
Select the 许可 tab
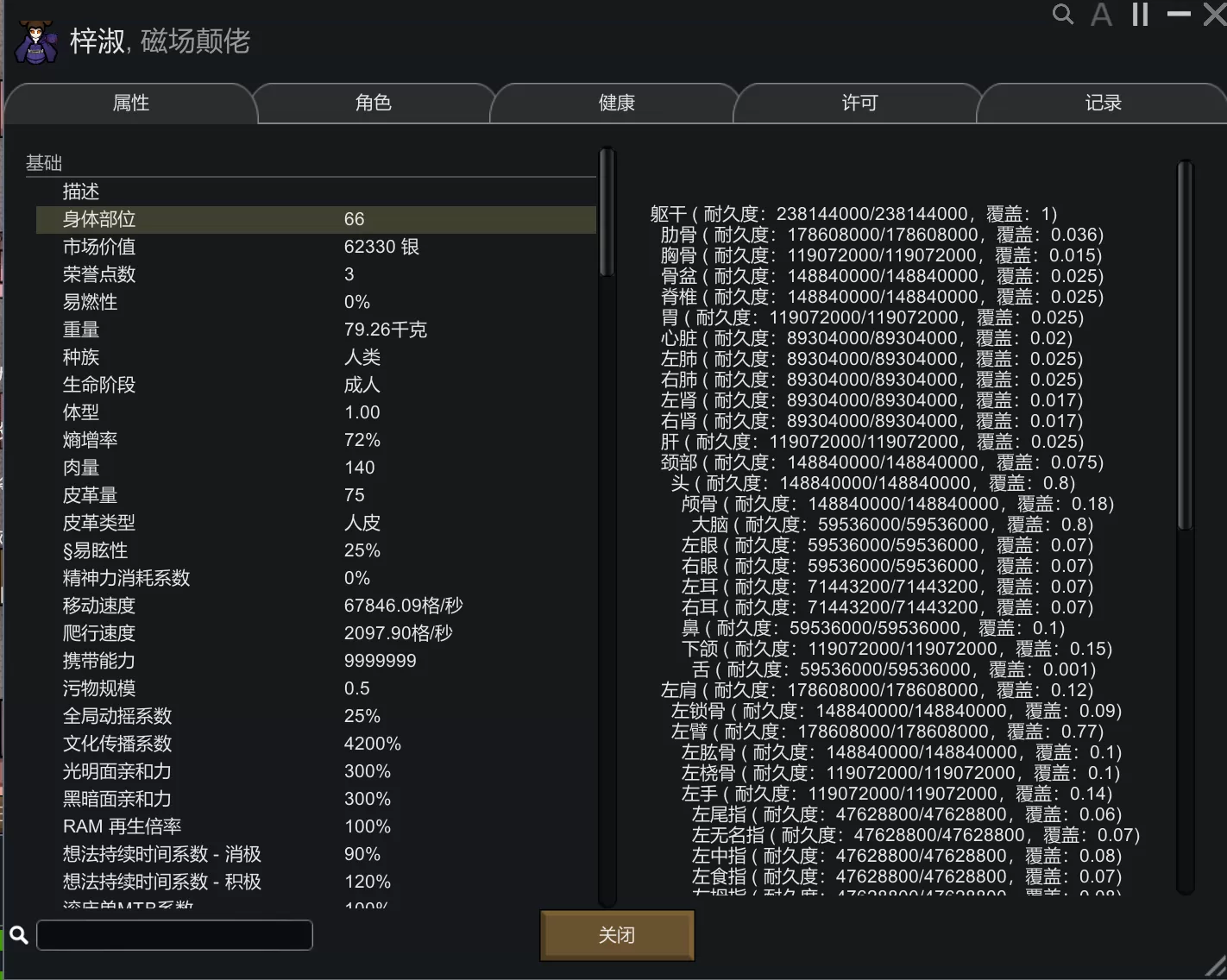[859, 104]
